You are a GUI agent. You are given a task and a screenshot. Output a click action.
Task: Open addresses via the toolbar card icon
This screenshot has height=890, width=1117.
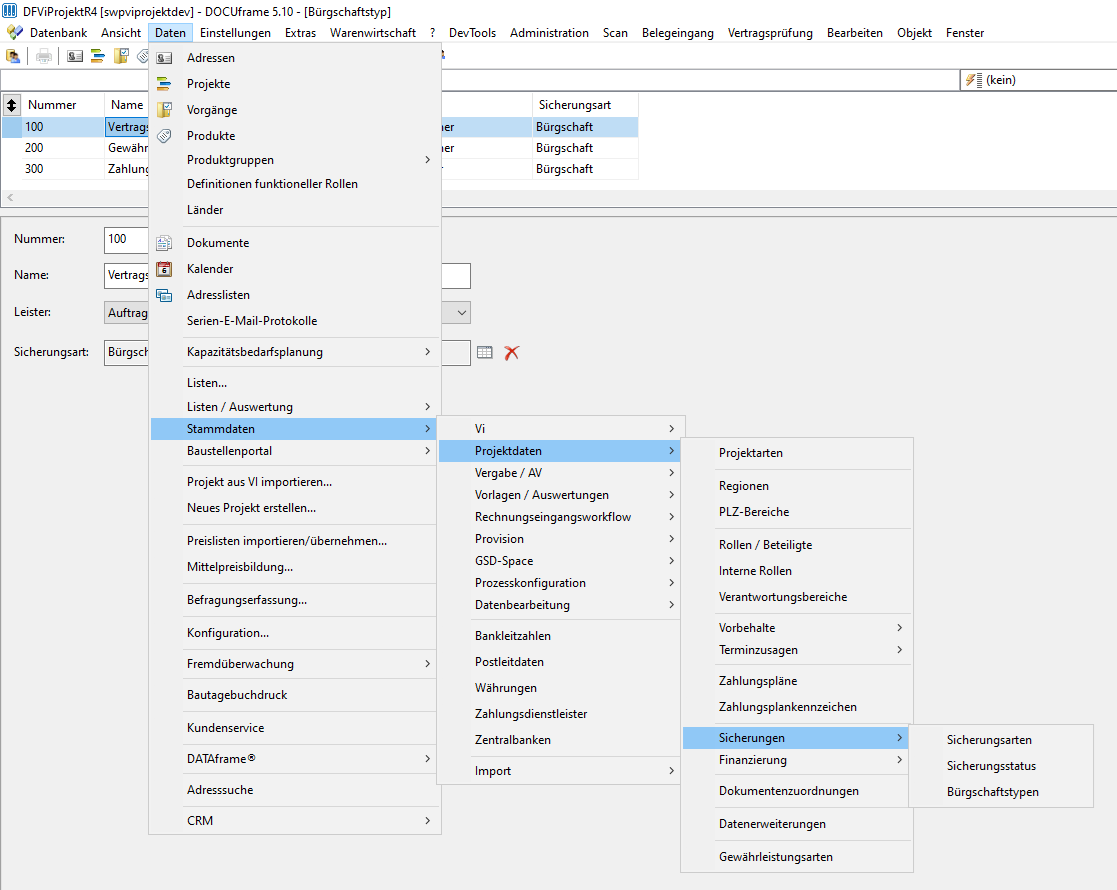coord(75,56)
